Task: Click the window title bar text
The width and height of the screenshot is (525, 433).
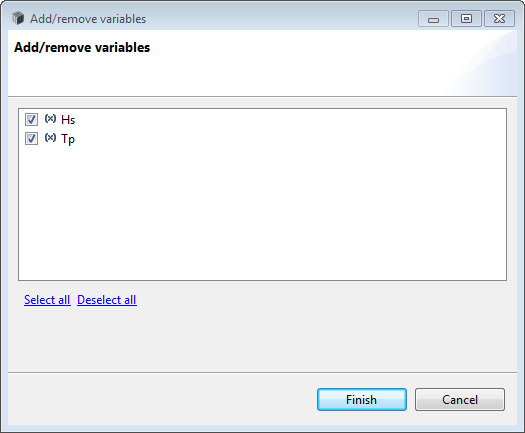Action: coord(88,19)
